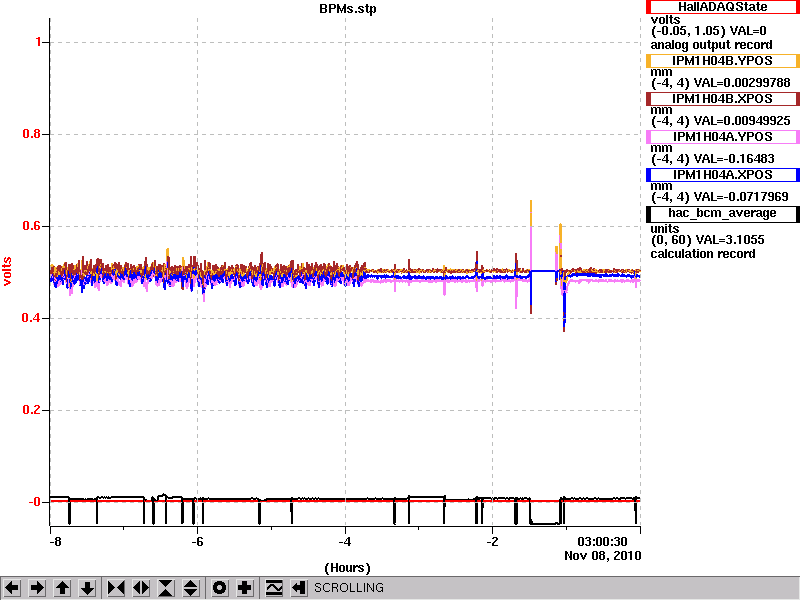The width and height of the screenshot is (800, 600).
Task: Compress the time axis with inward-pointing triangles icon
Action: (116, 588)
